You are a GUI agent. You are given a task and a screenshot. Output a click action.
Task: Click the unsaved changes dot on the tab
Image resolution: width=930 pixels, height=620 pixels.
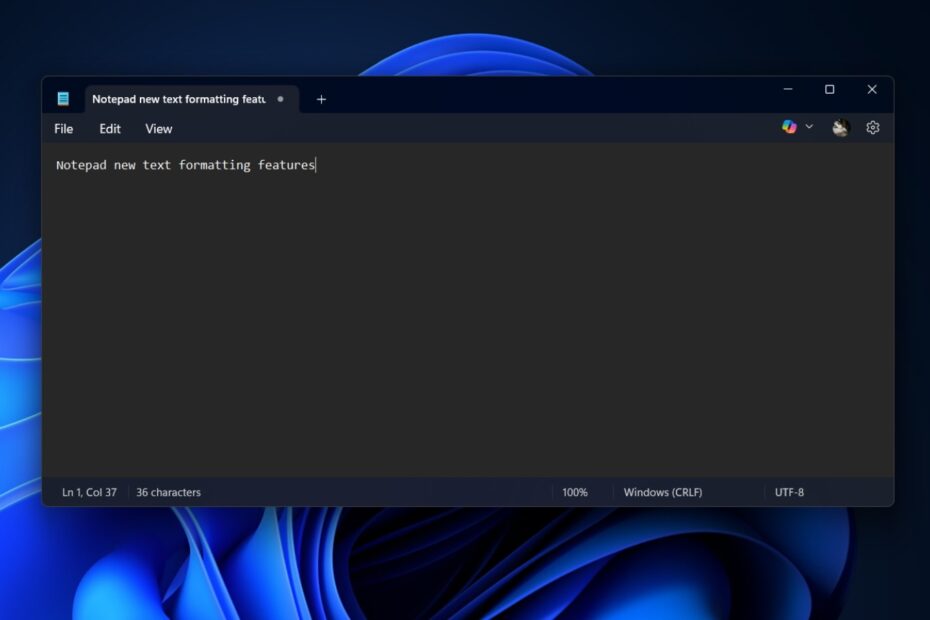(x=281, y=99)
